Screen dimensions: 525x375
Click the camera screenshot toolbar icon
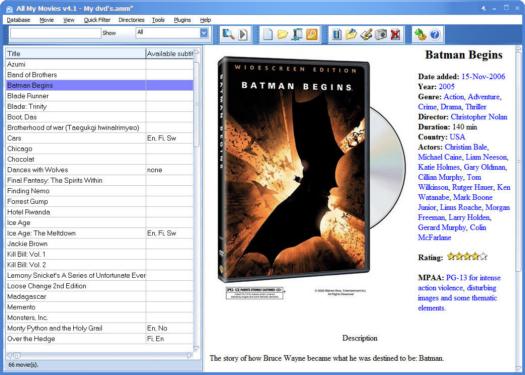(381, 34)
